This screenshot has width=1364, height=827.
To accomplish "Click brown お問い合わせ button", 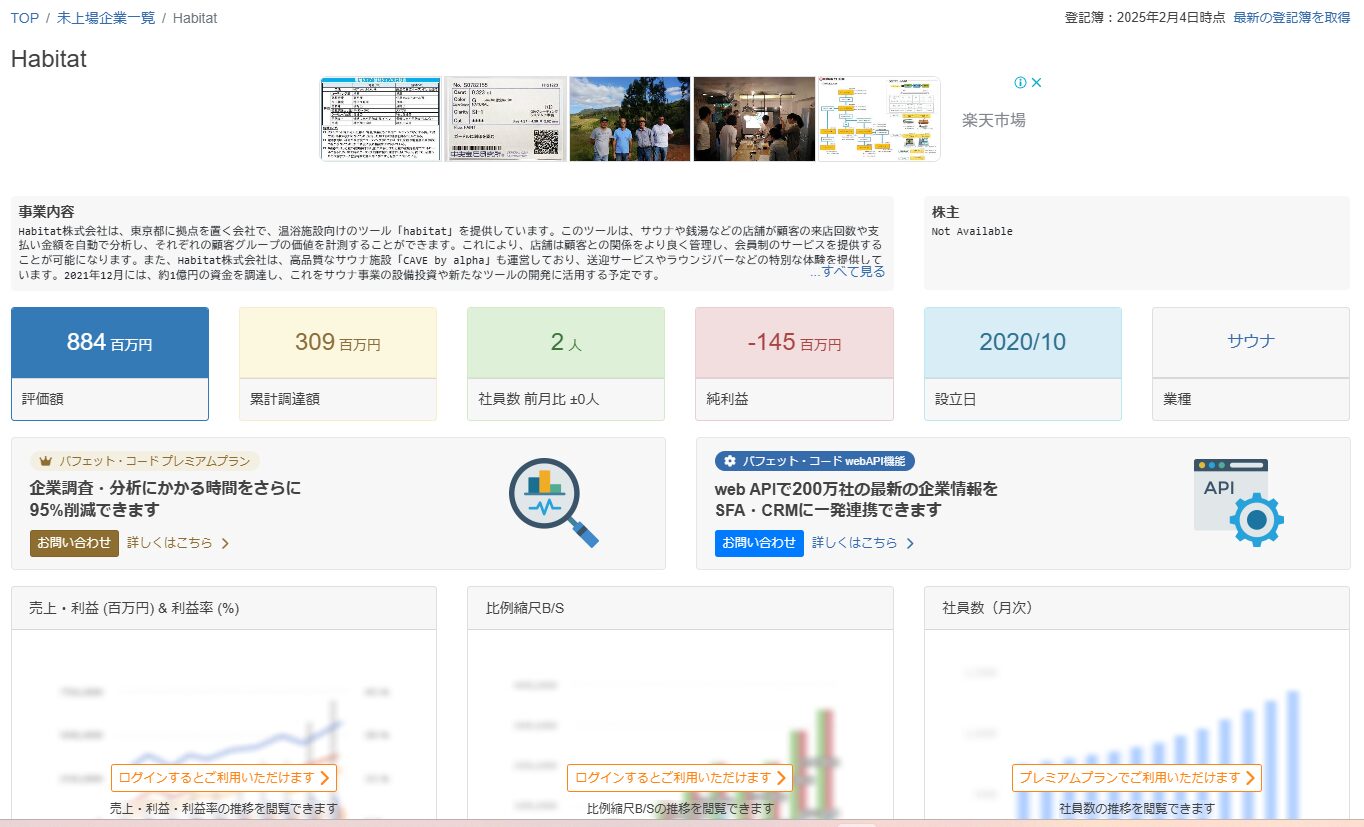I will tap(74, 543).
